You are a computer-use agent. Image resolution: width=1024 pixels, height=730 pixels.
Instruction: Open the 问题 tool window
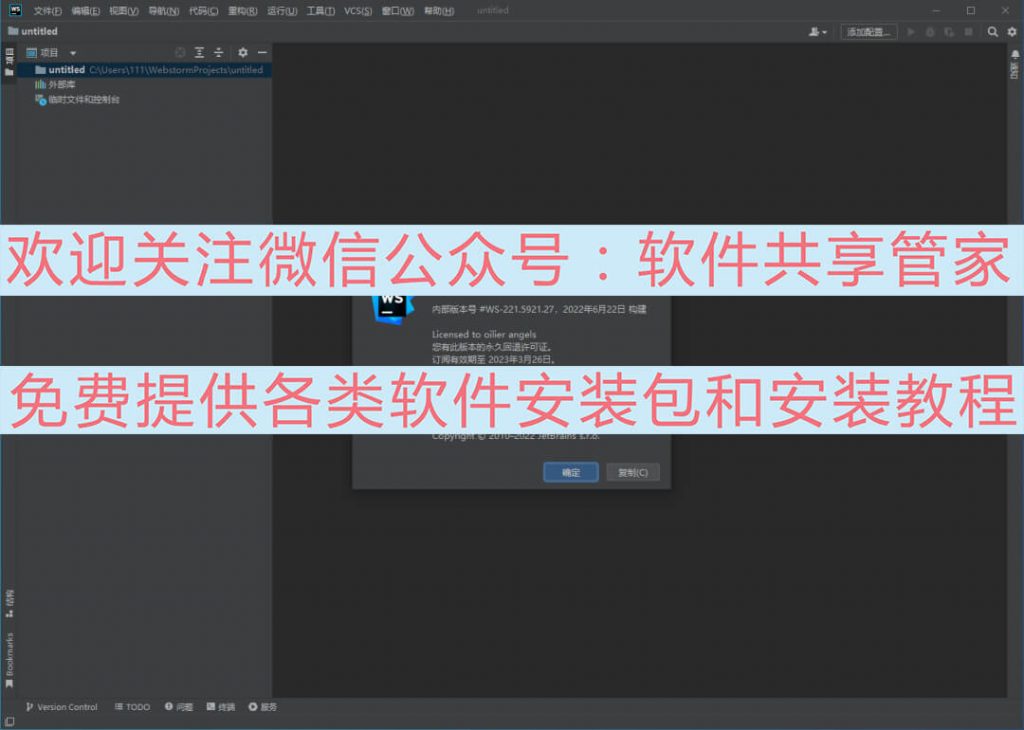179,707
